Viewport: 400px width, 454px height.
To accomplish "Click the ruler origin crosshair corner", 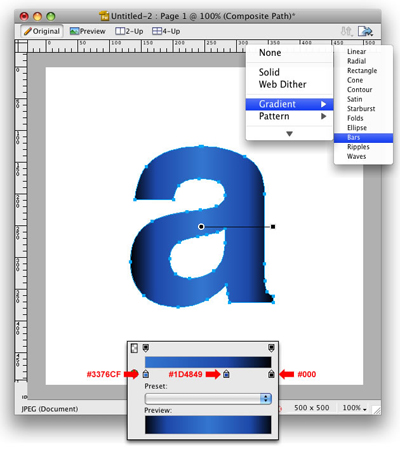I will (x=21, y=46).
